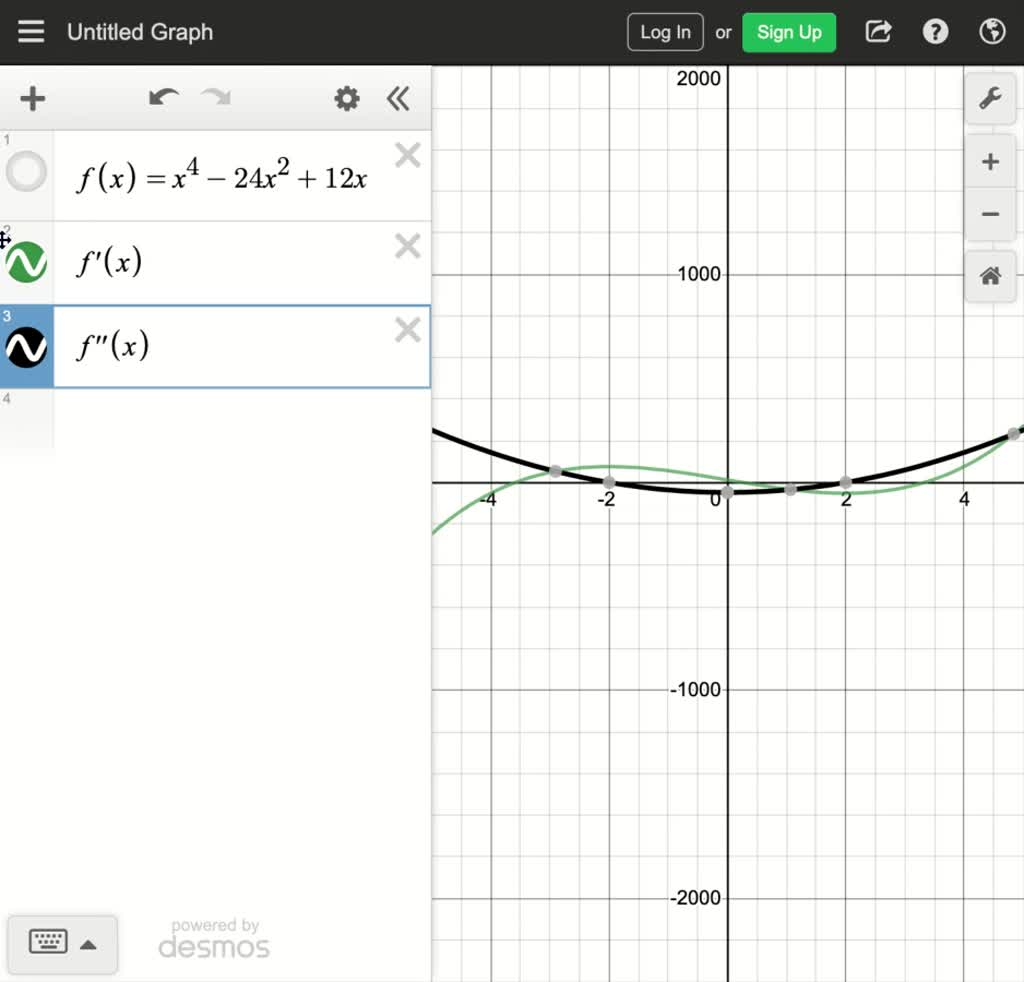
Task: Open the gear settings menu
Action: coord(346,99)
